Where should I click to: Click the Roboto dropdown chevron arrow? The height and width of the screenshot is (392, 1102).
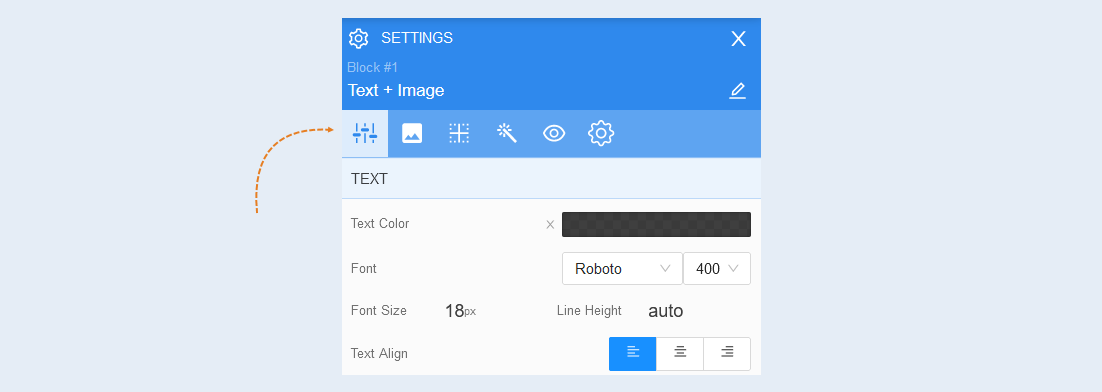tap(665, 268)
